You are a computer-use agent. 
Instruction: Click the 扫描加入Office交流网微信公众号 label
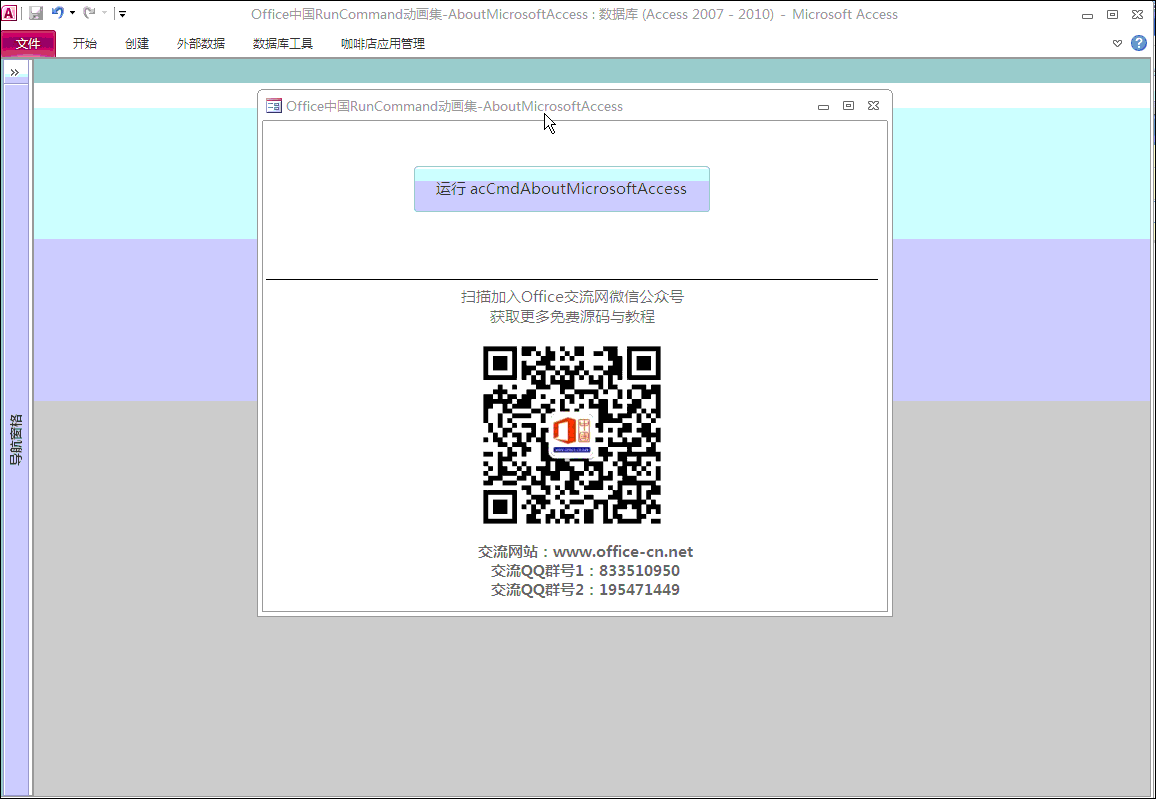pyautogui.click(x=572, y=297)
